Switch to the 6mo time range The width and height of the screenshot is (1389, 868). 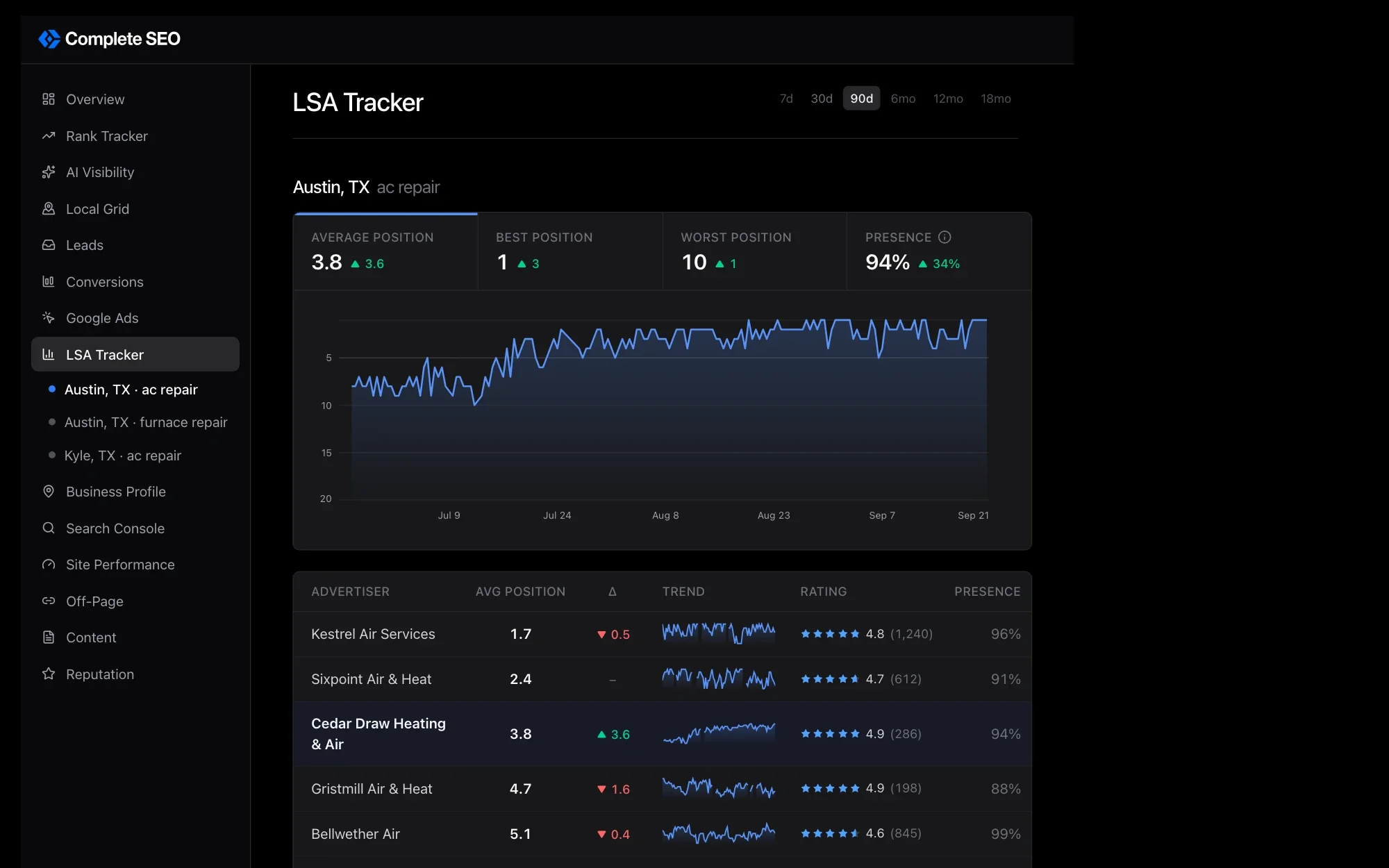(x=903, y=99)
